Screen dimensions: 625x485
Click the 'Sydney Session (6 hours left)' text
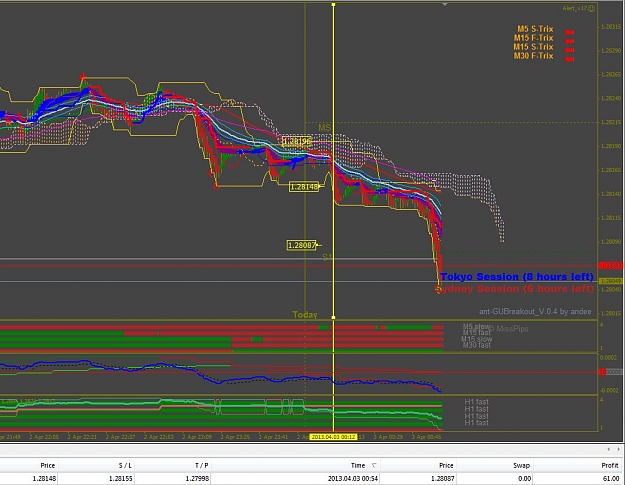coord(514,289)
